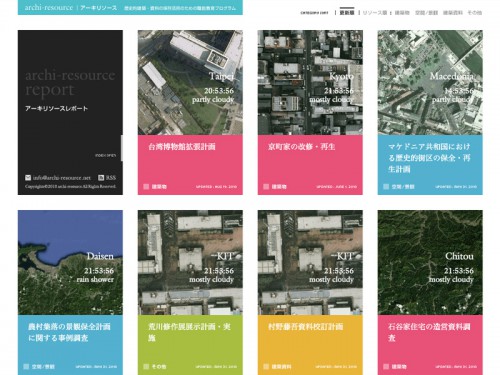The width and height of the screenshot is (500, 375).
Task: Click the Macedonia satellite image thumbnail
Action: (x=430, y=83)
